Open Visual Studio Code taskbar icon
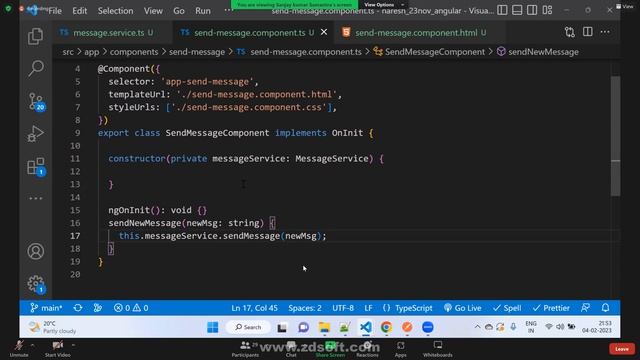640x360 pixels. click(x=366, y=327)
